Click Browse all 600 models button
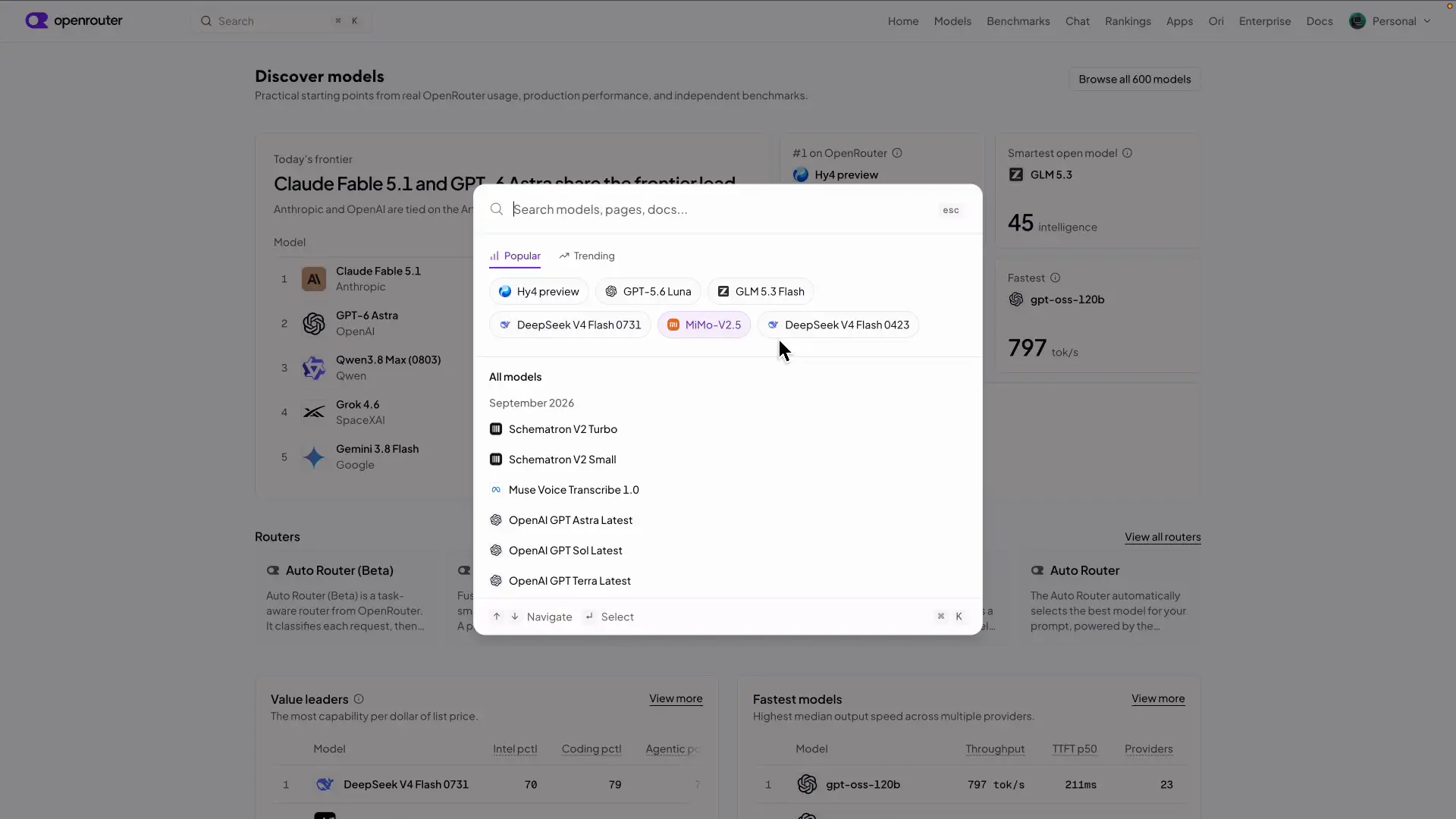 (1134, 80)
